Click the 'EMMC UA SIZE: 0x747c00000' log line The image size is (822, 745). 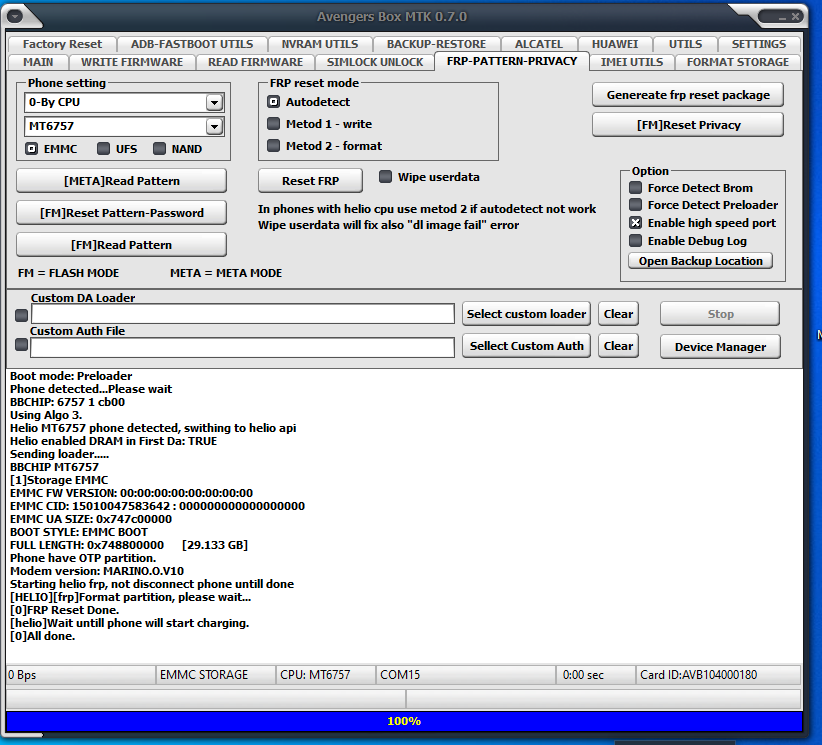(x=91, y=519)
